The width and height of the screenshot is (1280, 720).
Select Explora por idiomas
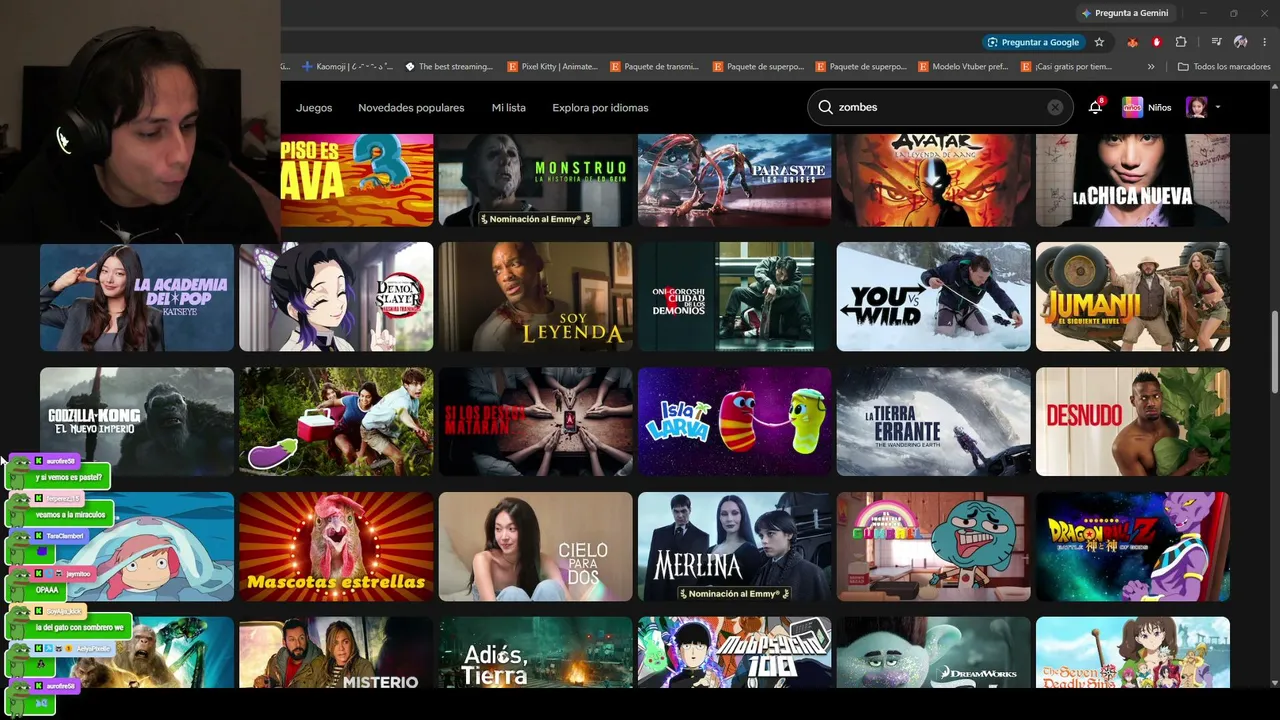(x=600, y=107)
